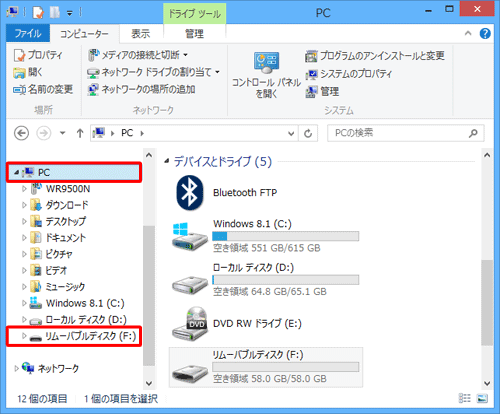Open the quick access toolbar customize dropdown

pos(70,14)
